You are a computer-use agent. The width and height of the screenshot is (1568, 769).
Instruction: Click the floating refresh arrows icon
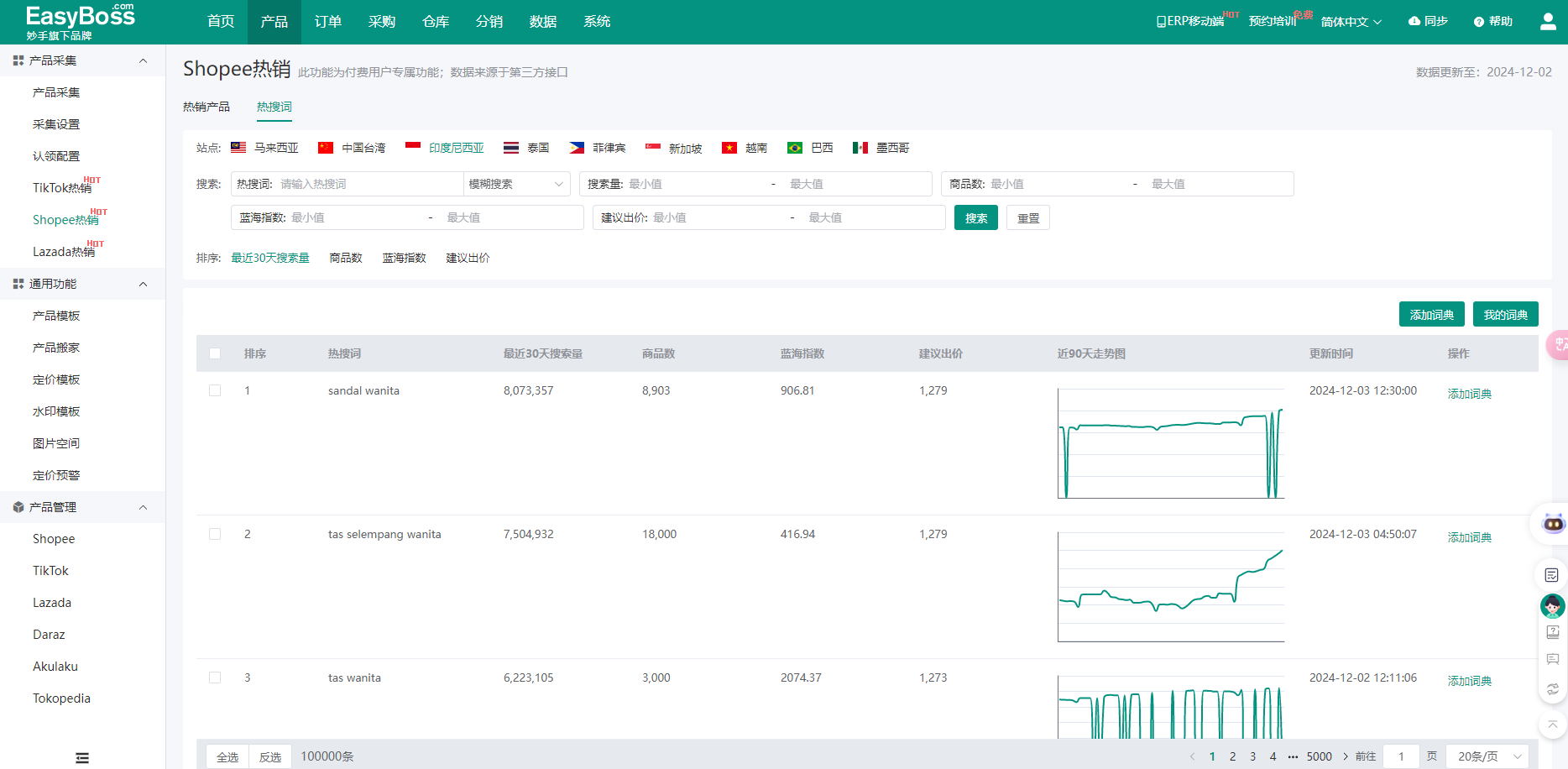point(1553,689)
